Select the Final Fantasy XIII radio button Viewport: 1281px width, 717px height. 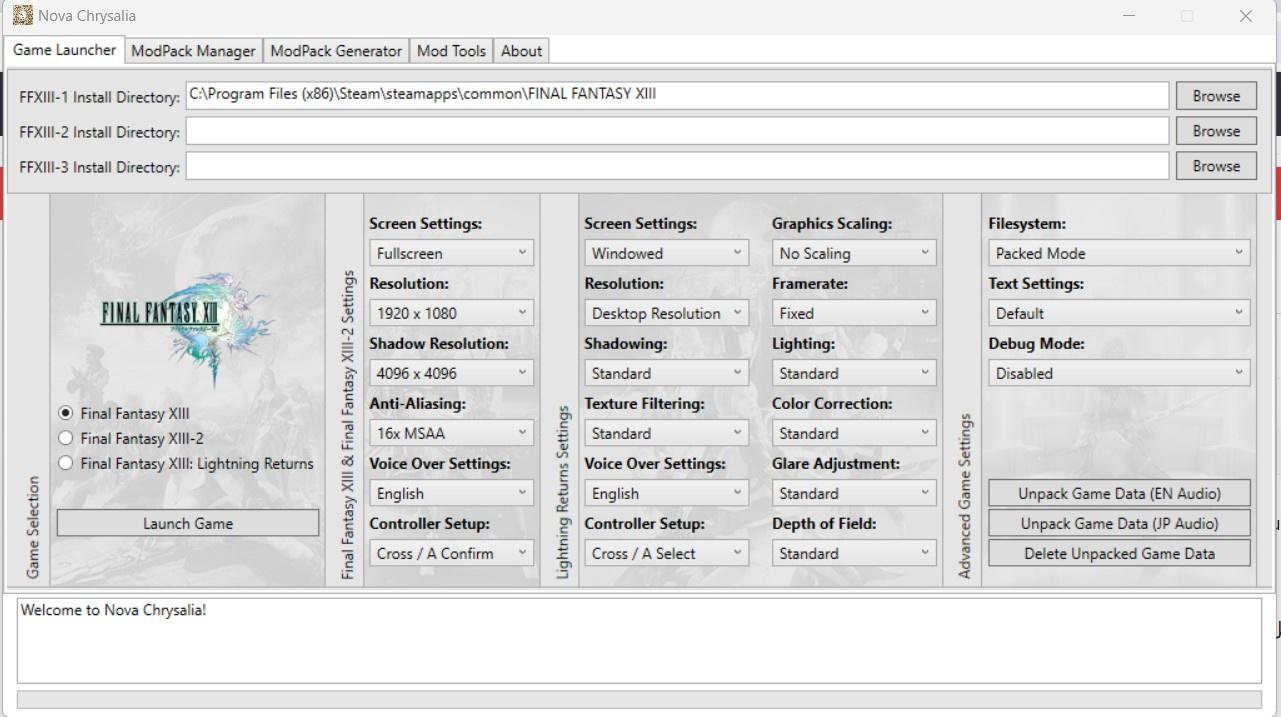(66, 413)
